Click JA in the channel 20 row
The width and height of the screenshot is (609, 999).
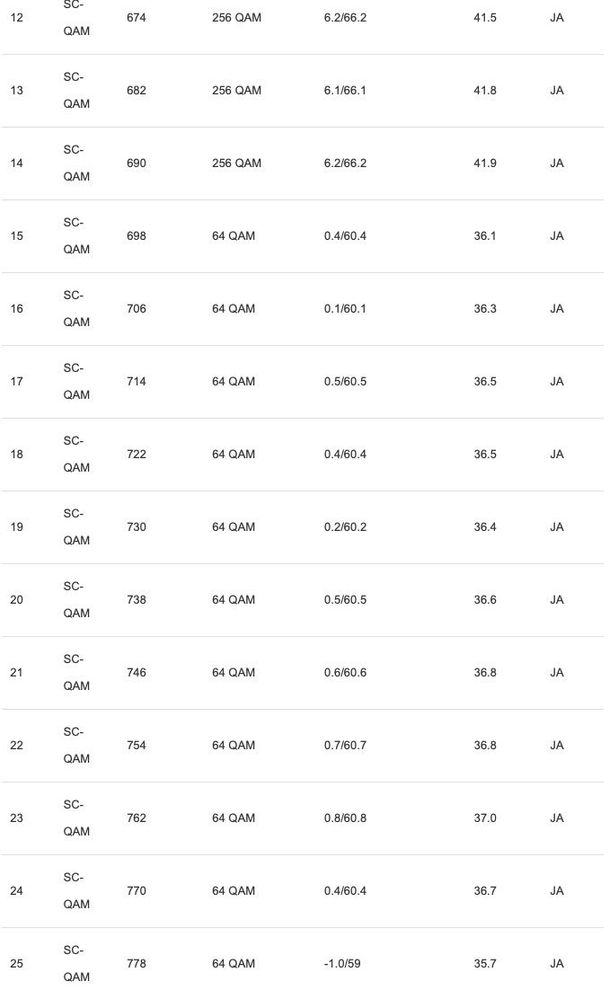[x=556, y=600]
